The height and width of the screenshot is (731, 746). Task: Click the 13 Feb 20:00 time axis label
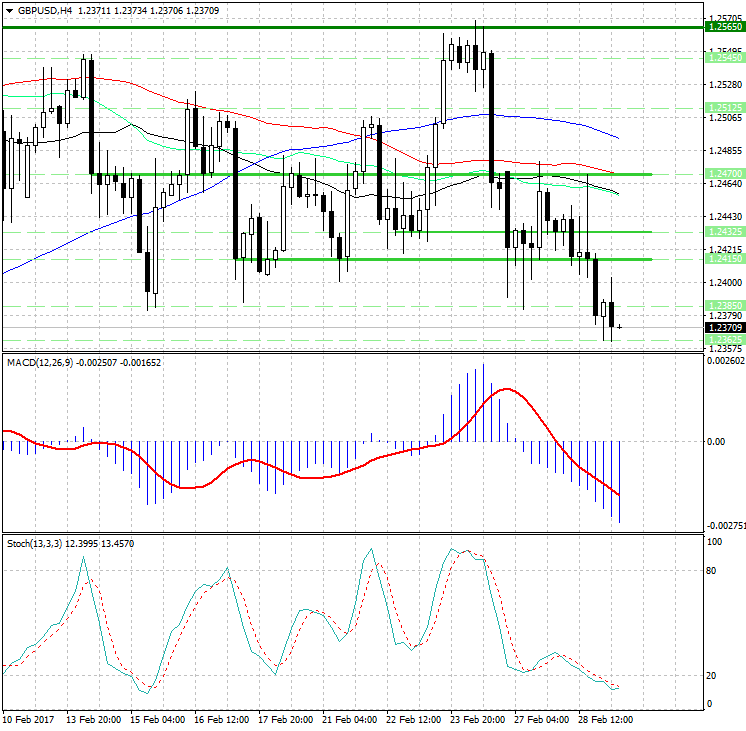(95, 720)
